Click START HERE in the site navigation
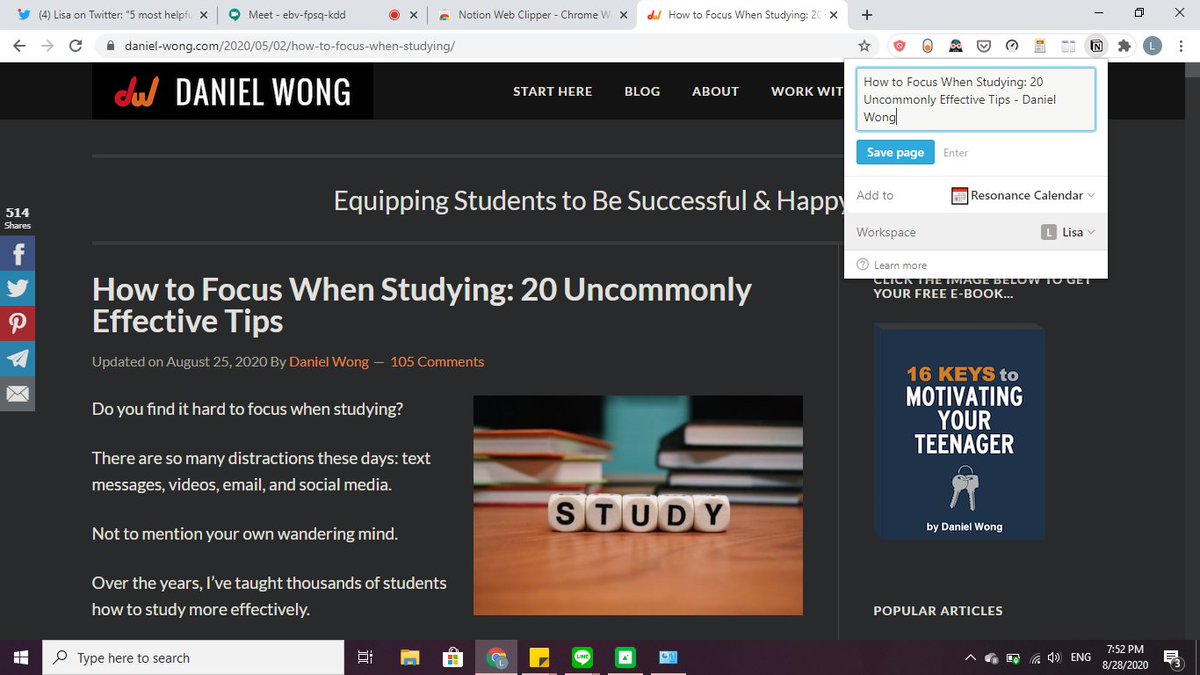 tap(552, 91)
